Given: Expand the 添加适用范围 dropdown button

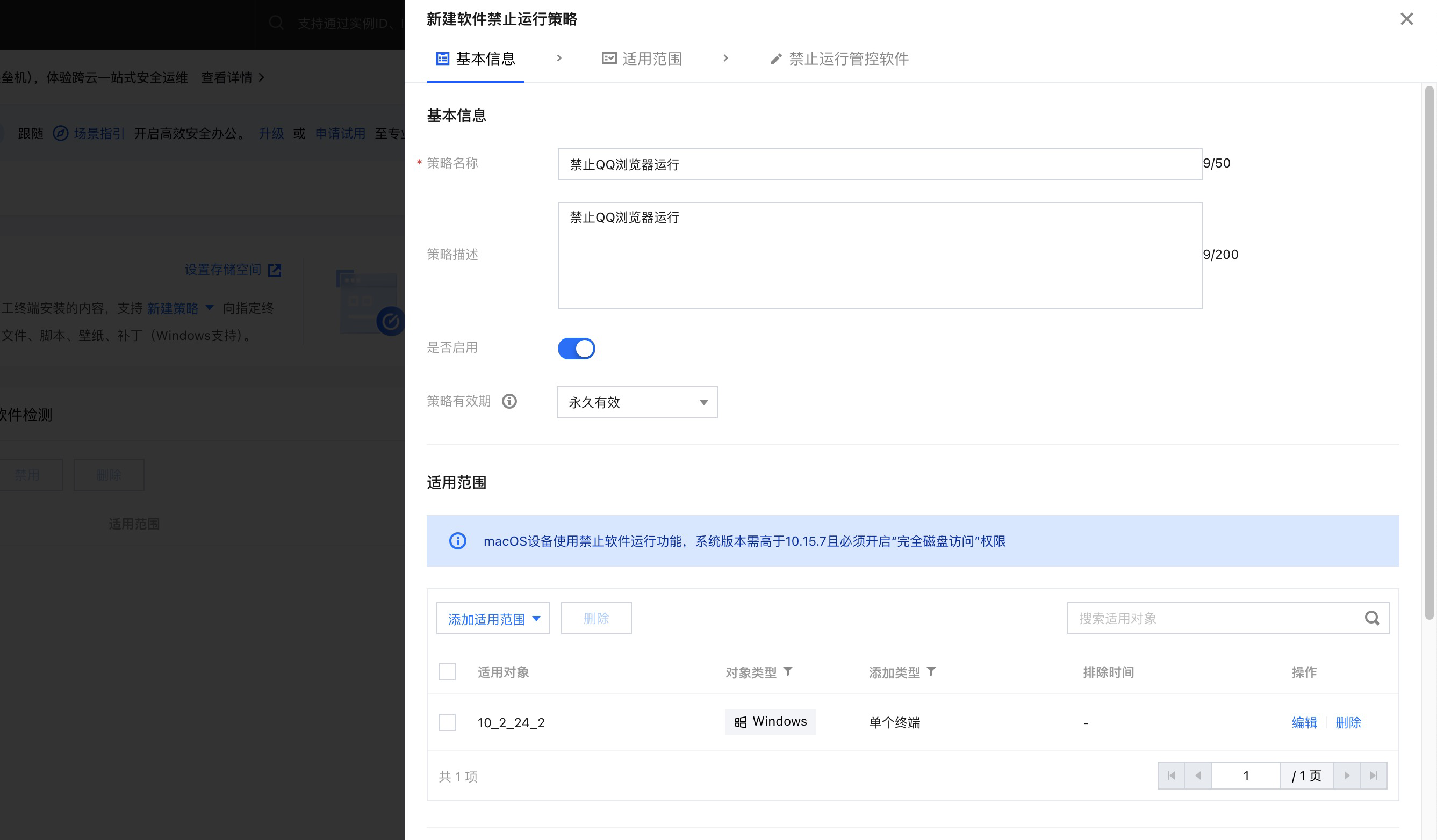Looking at the screenshot, I should tap(493, 619).
